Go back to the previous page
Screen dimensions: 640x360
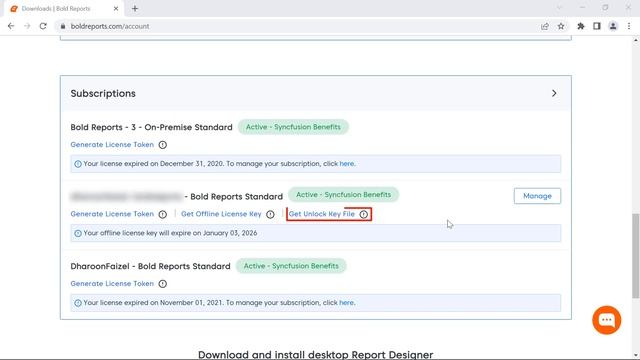coord(11,26)
